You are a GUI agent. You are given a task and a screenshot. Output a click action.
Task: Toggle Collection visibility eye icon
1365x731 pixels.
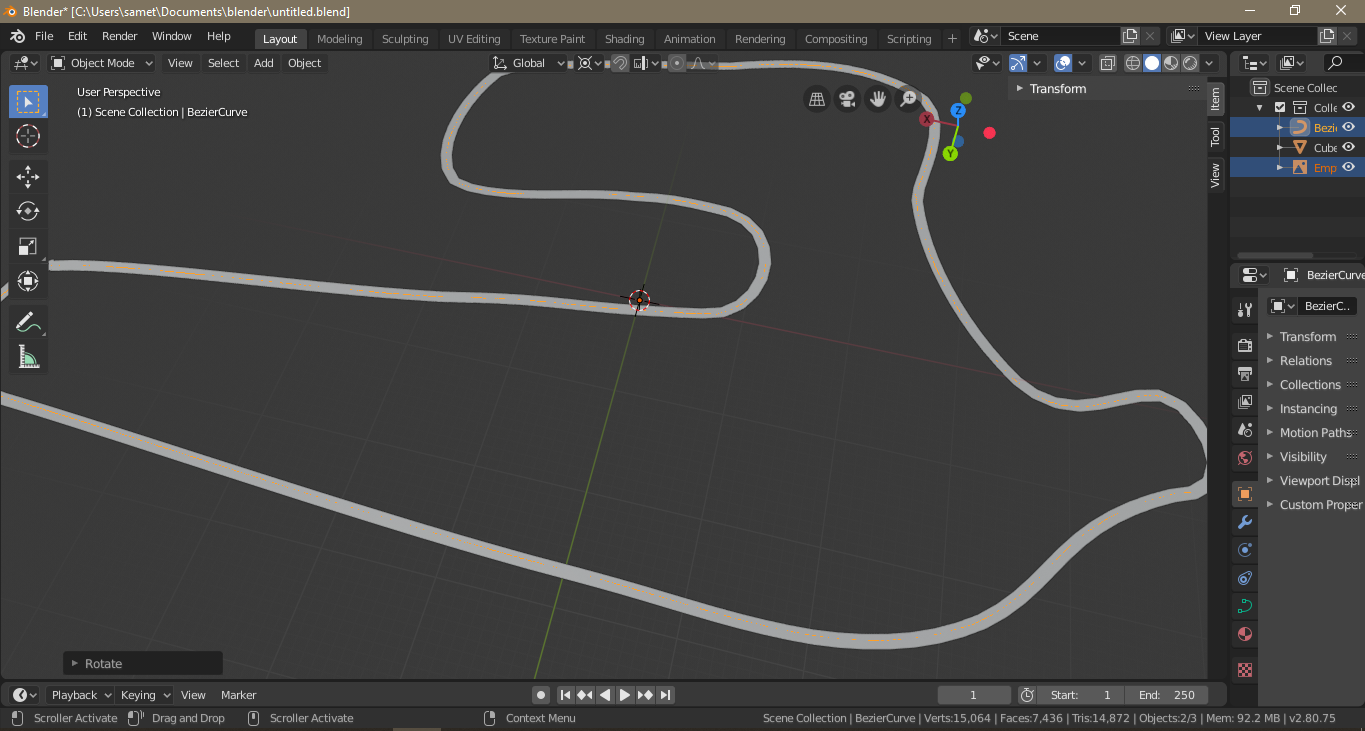(x=1348, y=107)
